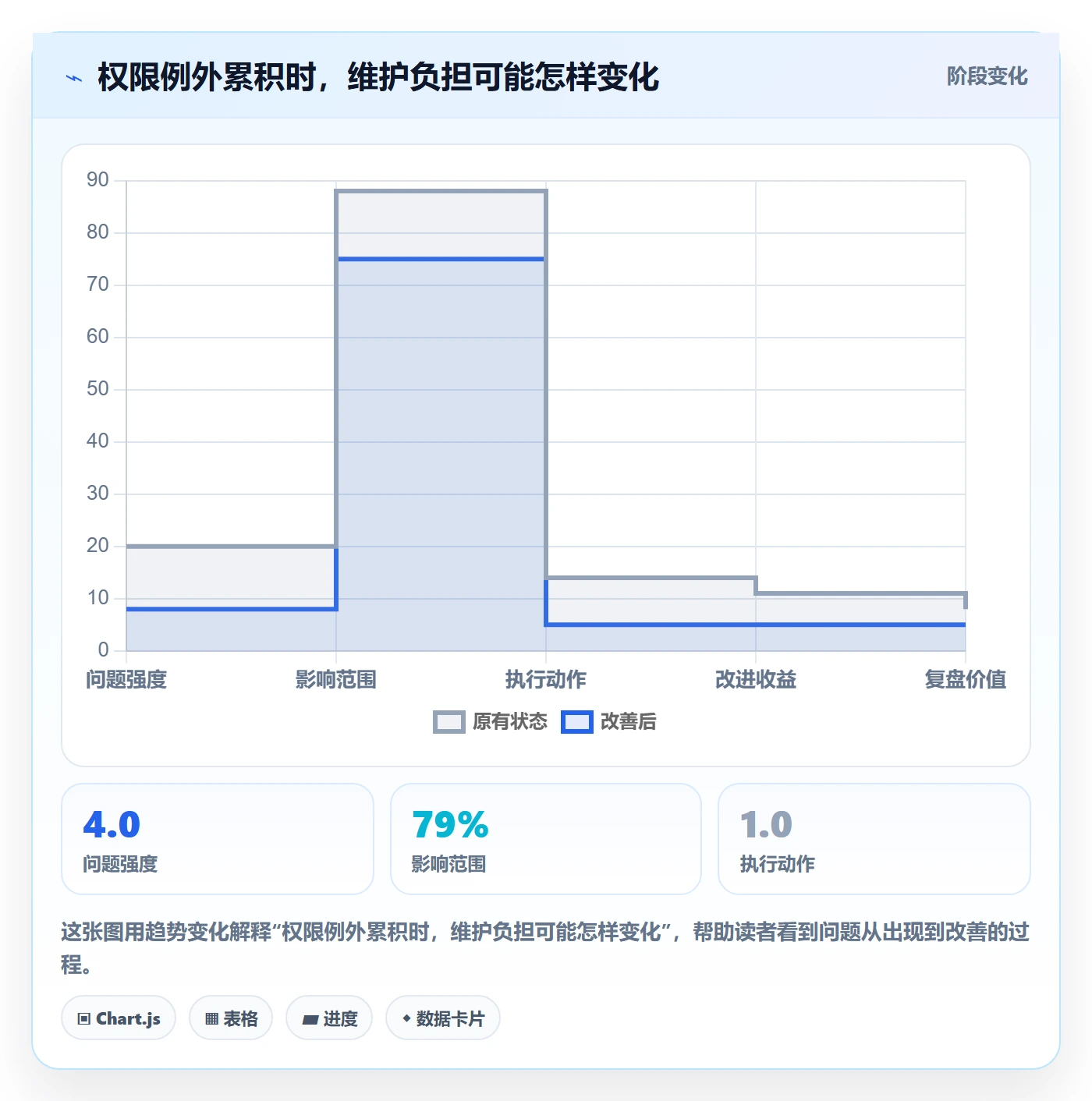Select the Chart.js tag chip
The image size is (1092, 1101).
point(119,1018)
